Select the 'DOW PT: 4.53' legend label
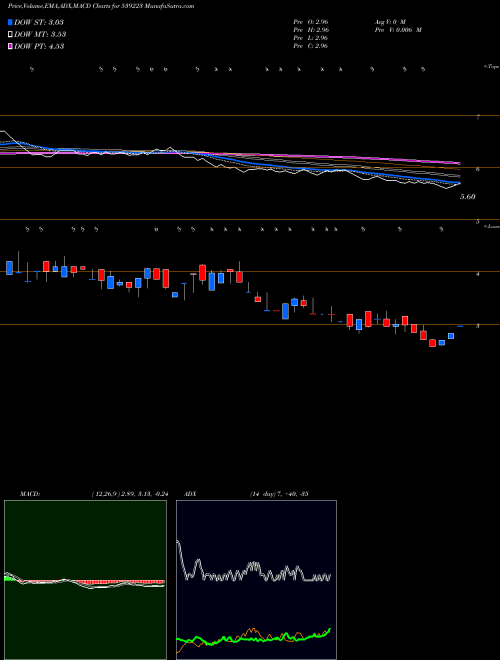 [x=39, y=47]
